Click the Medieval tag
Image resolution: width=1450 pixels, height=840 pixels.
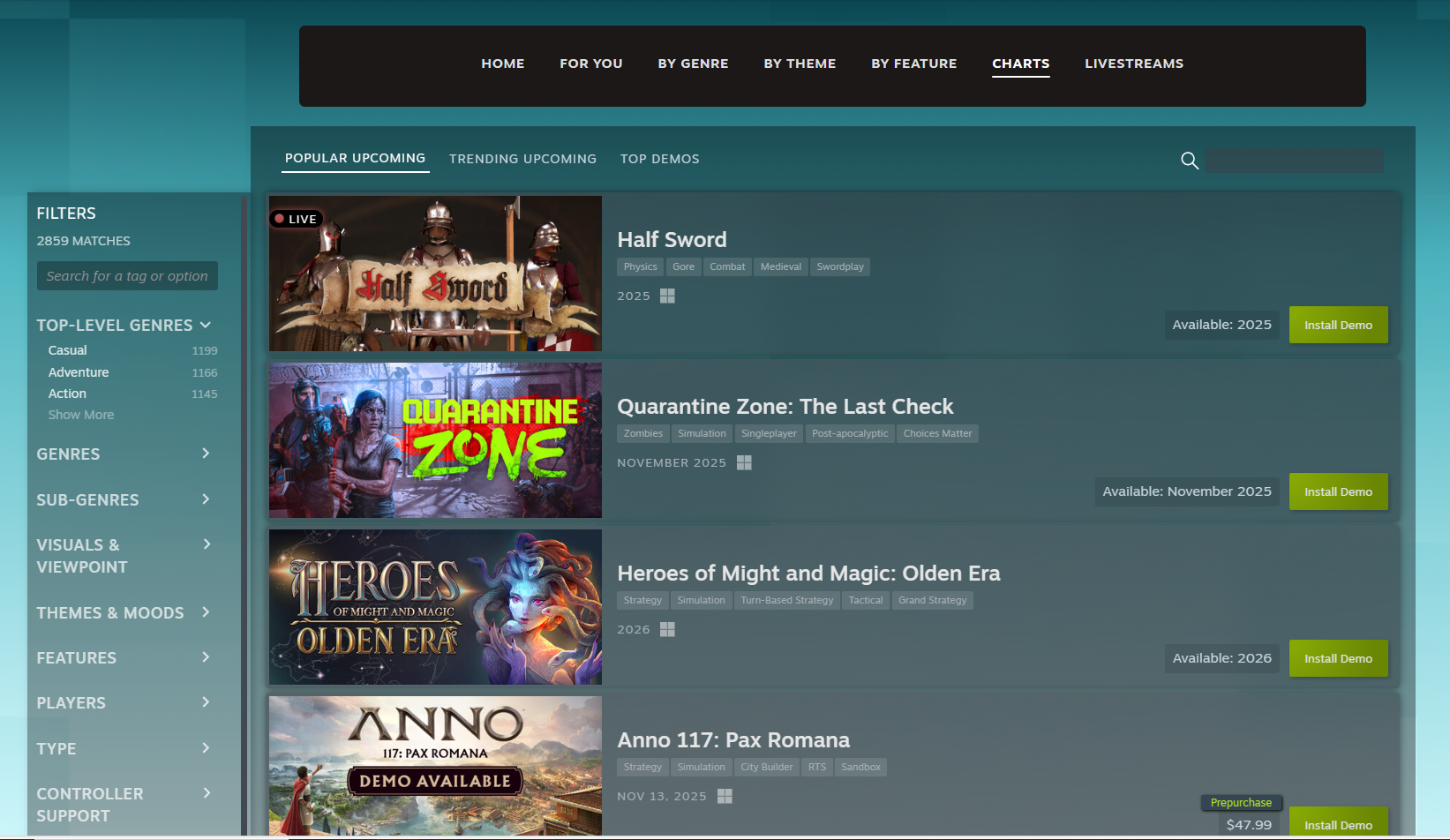(781, 266)
